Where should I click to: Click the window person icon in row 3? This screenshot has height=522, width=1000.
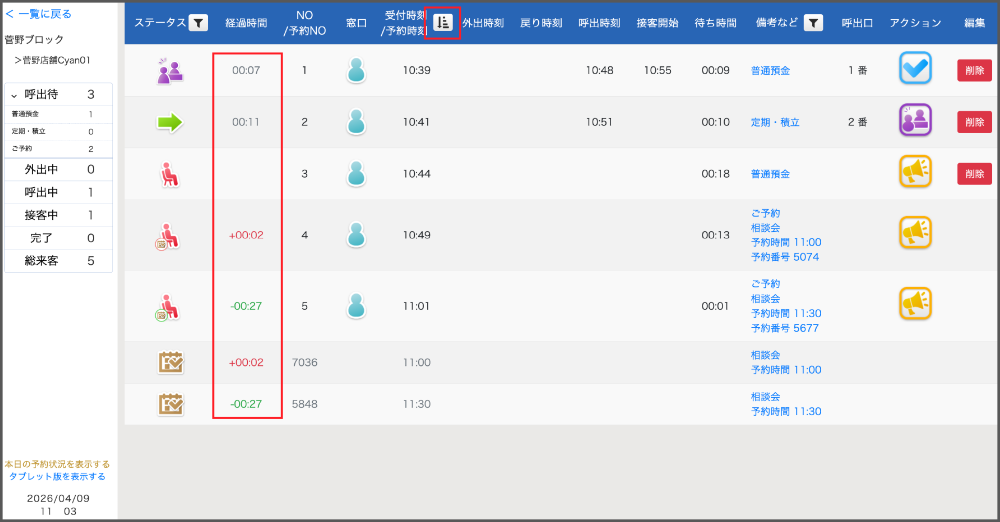pyautogui.click(x=356, y=174)
